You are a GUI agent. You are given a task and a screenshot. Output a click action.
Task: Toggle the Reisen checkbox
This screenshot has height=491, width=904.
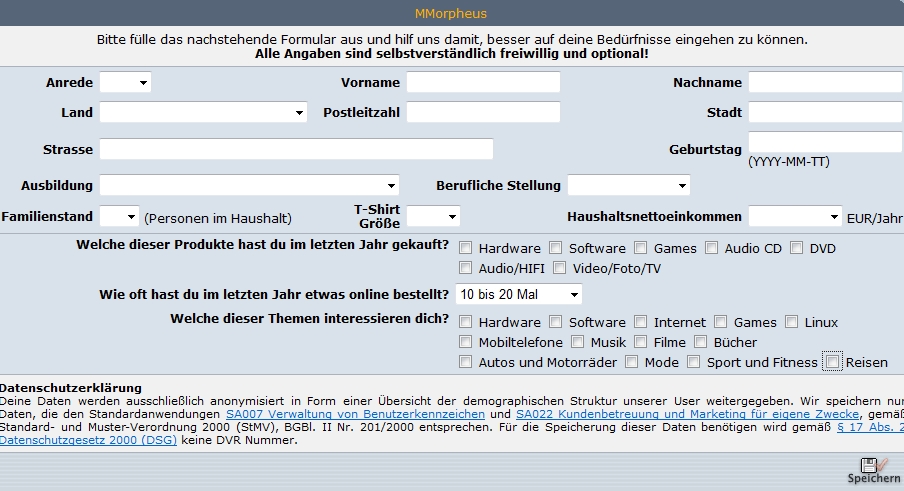(832, 362)
